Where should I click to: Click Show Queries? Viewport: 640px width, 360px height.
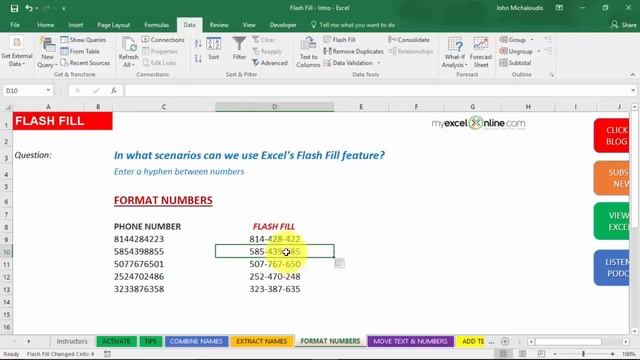click(83, 40)
